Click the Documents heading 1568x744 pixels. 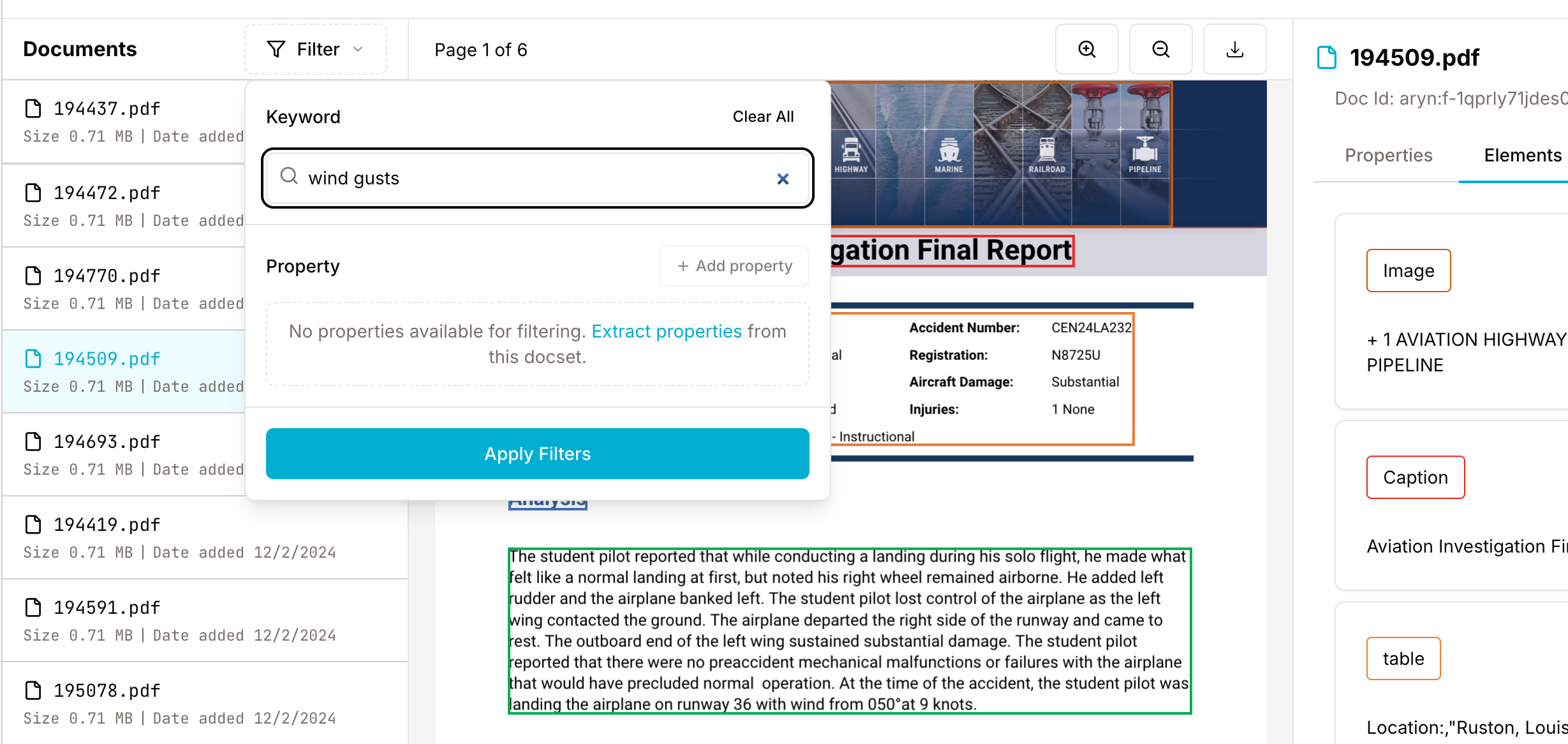80,49
